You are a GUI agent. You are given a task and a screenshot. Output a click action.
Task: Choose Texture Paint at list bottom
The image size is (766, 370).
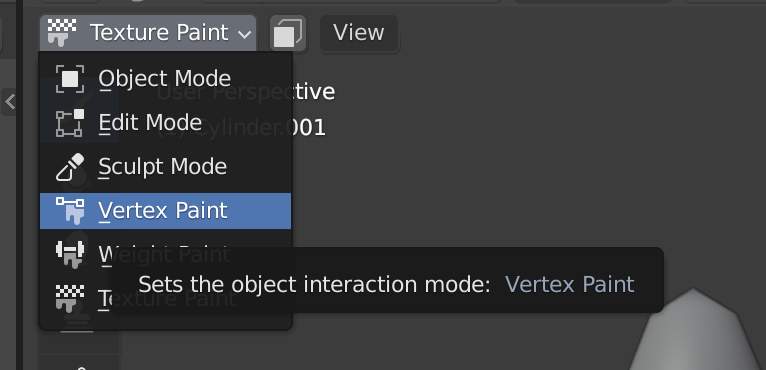[166, 298]
